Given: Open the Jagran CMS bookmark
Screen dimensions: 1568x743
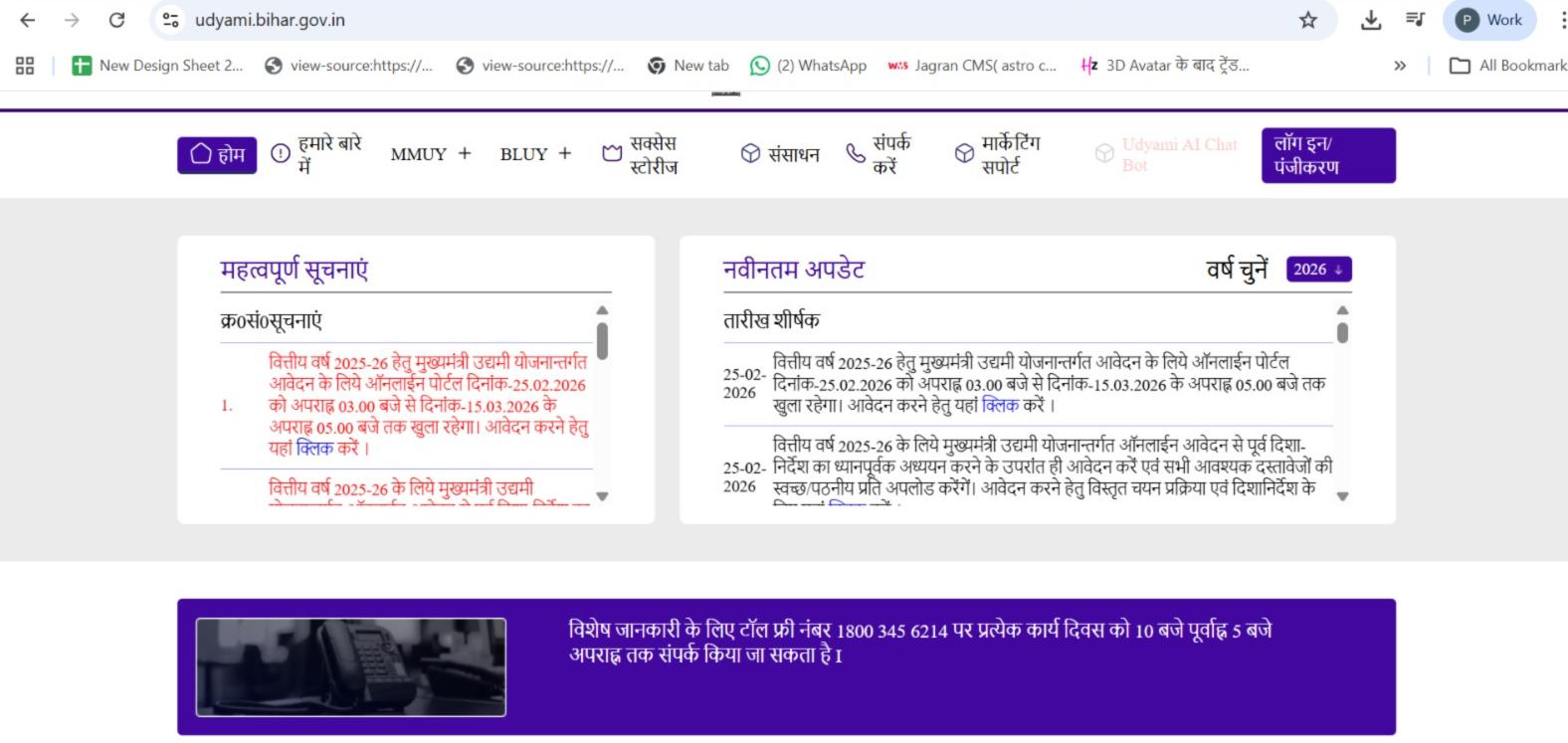Looking at the screenshot, I should tap(972, 66).
